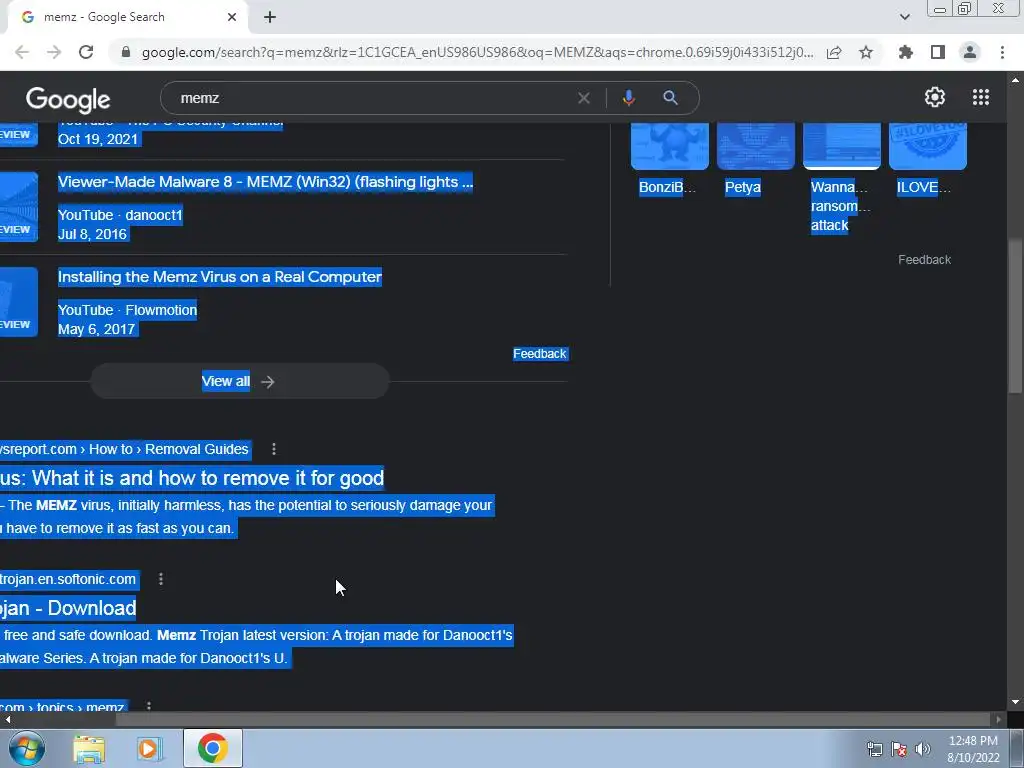
Task: Open the Chrome profile avatar
Action: pyautogui.click(x=970, y=52)
